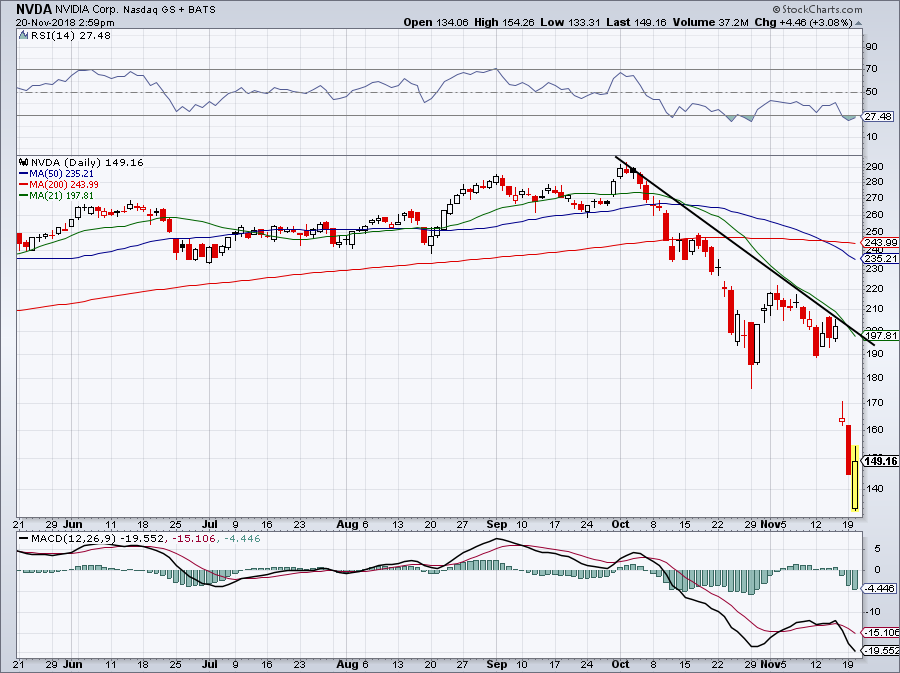Viewport: 900px width, 673px height.
Task: Click the 235.21 price tag on right axis
Action: 881,258
